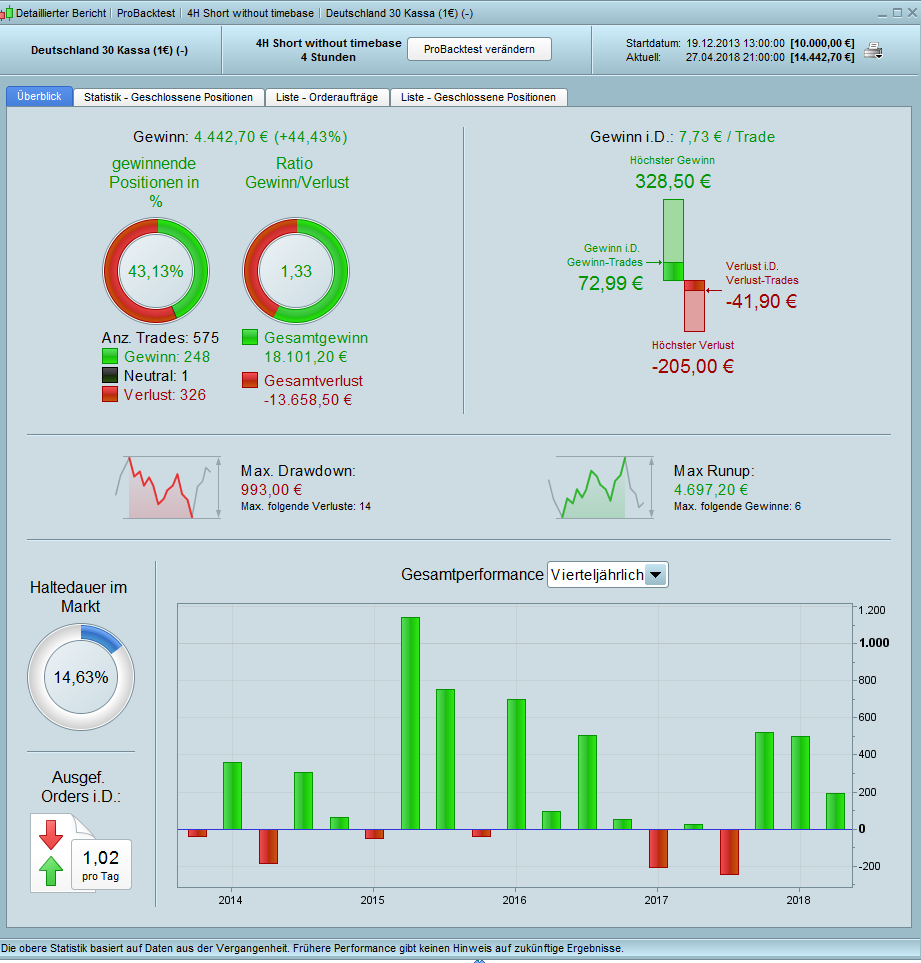The image size is (921, 963).
Task: Click the Haltedauer im Markt donut chart
Action: click(x=81, y=677)
